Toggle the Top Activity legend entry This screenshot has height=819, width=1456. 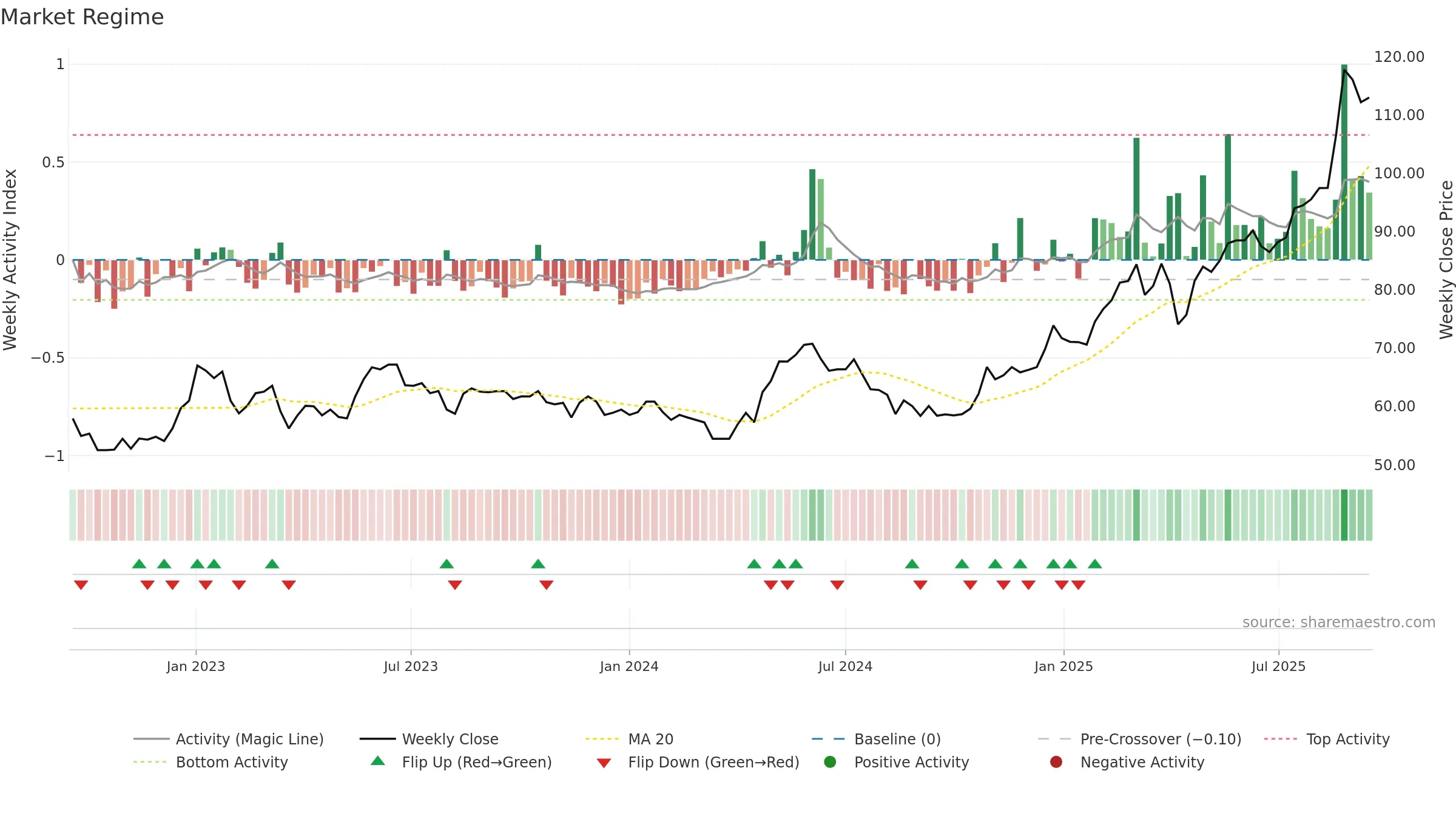pos(1327,739)
